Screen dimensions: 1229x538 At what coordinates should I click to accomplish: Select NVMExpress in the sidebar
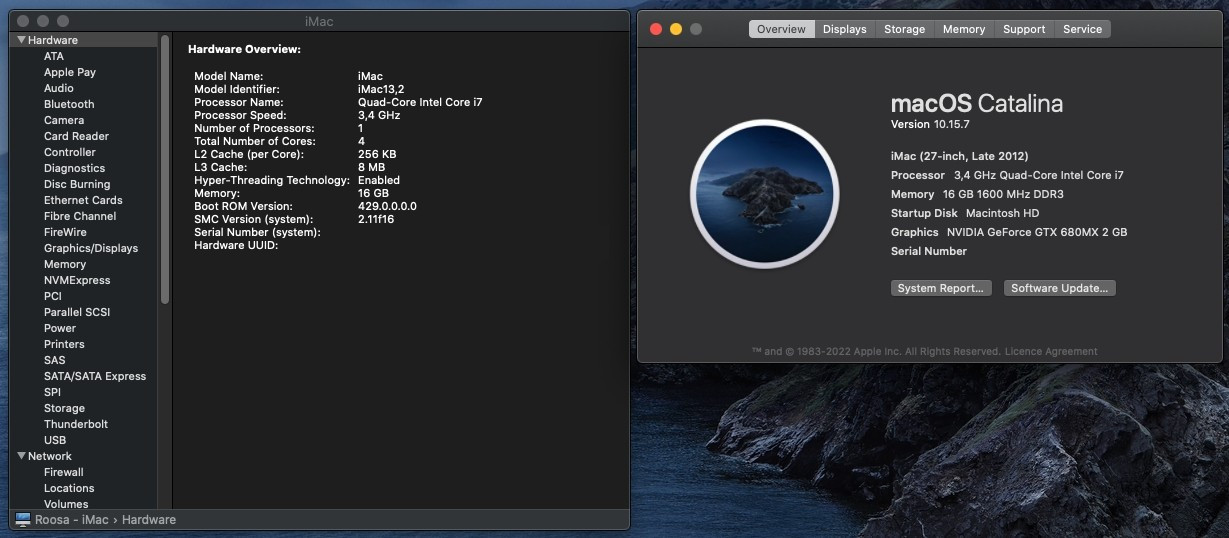click(x=77, y=280)
